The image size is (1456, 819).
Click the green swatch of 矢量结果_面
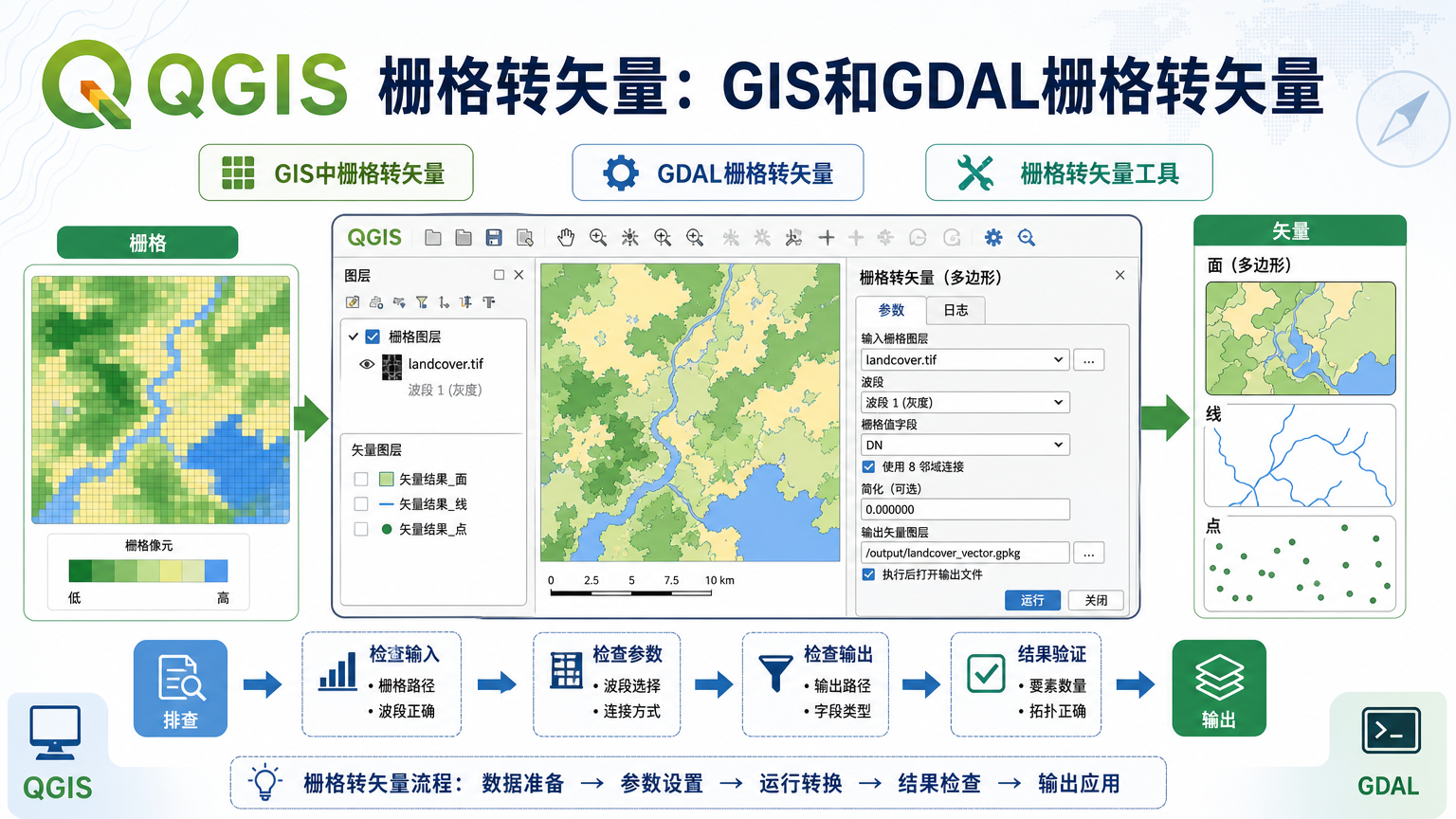coord(386,479)
